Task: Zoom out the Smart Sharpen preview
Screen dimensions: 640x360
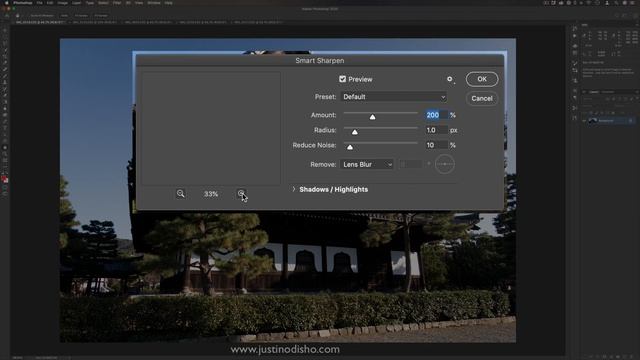Action: point(180,194)
